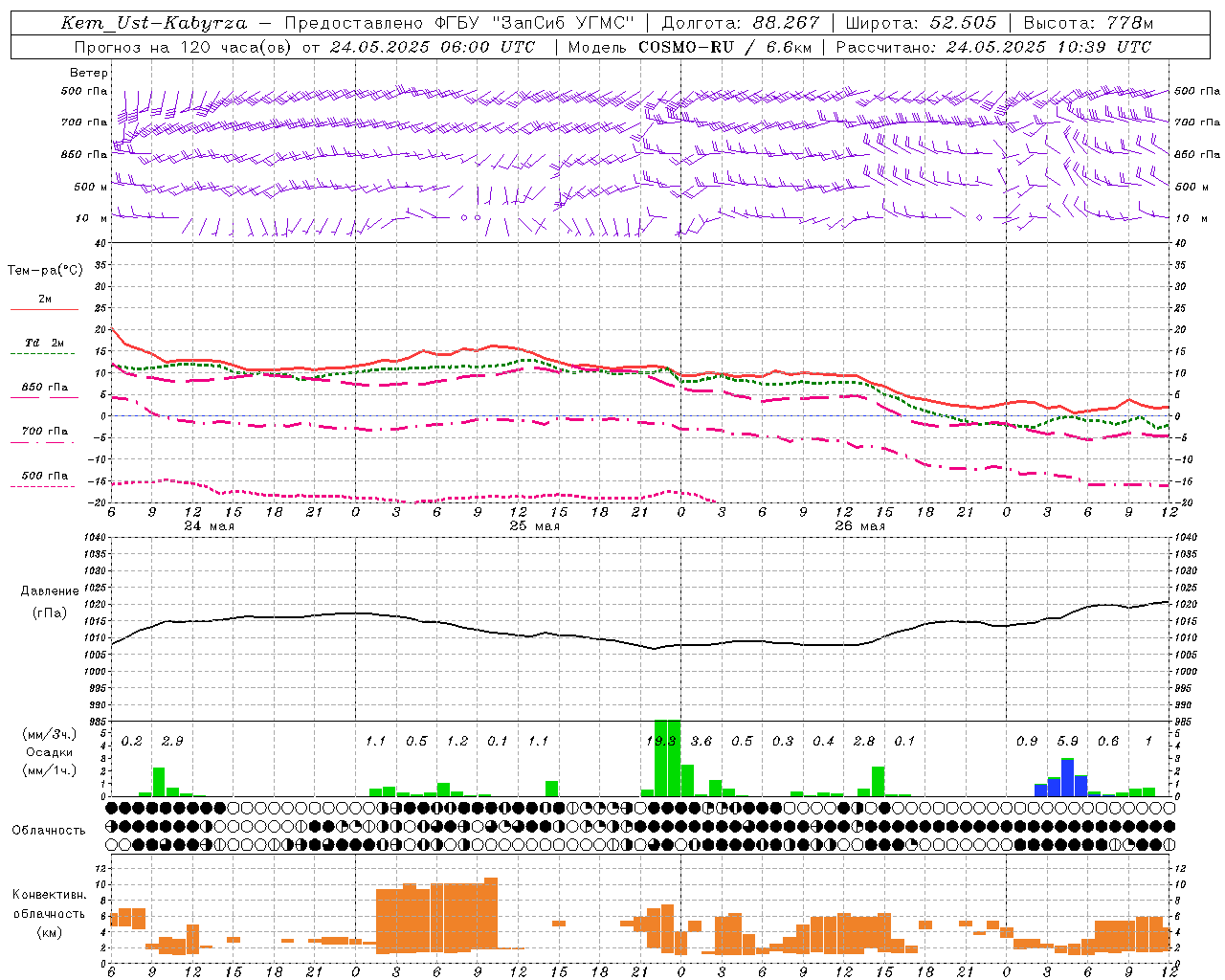Select the text Предоставлено ФГБУ "ЗапСиб УГМС"
Viewport: 1225px width, 980px height.
[x=460, y=23]
